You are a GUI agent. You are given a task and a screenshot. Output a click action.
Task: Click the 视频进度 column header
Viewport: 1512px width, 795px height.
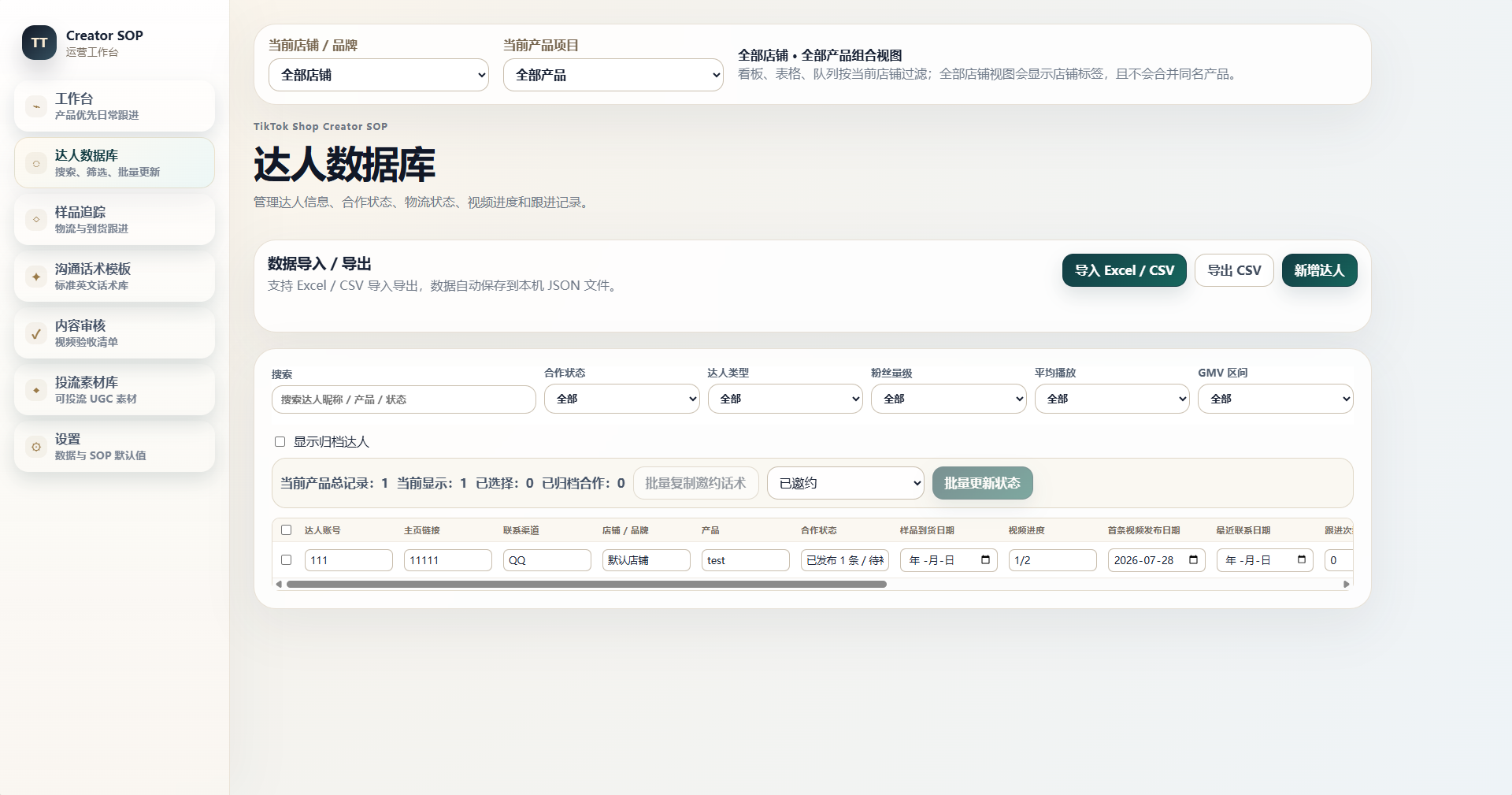[x=1027, y=530]
